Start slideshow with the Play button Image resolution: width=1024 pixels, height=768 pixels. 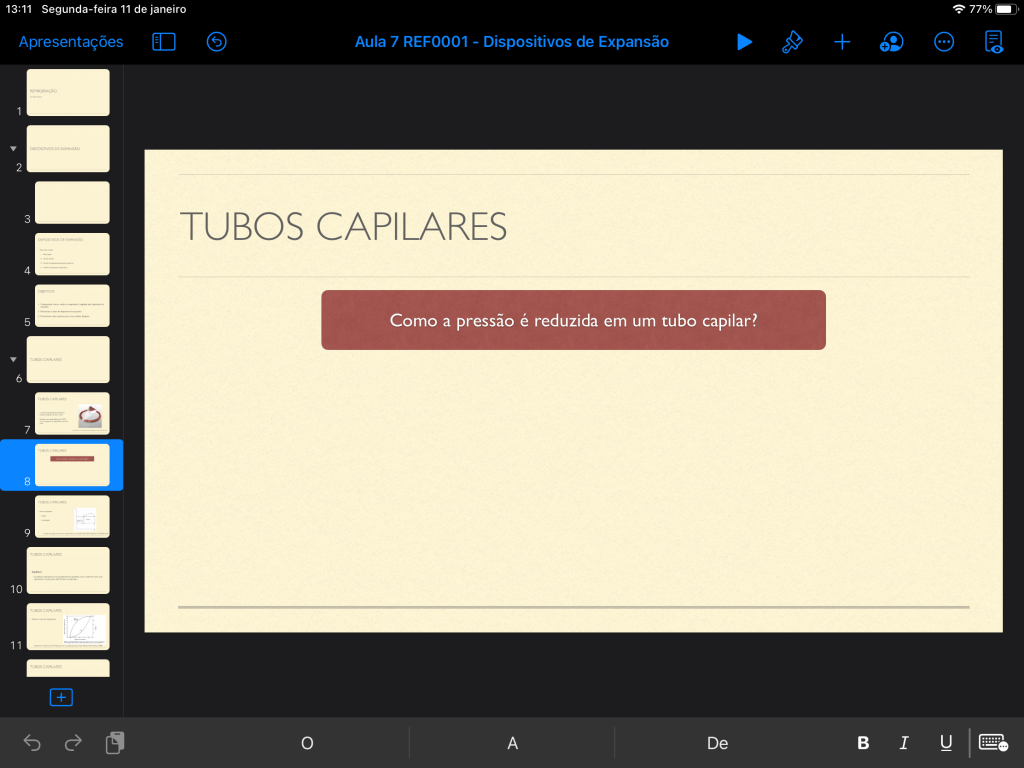point(744,42)
